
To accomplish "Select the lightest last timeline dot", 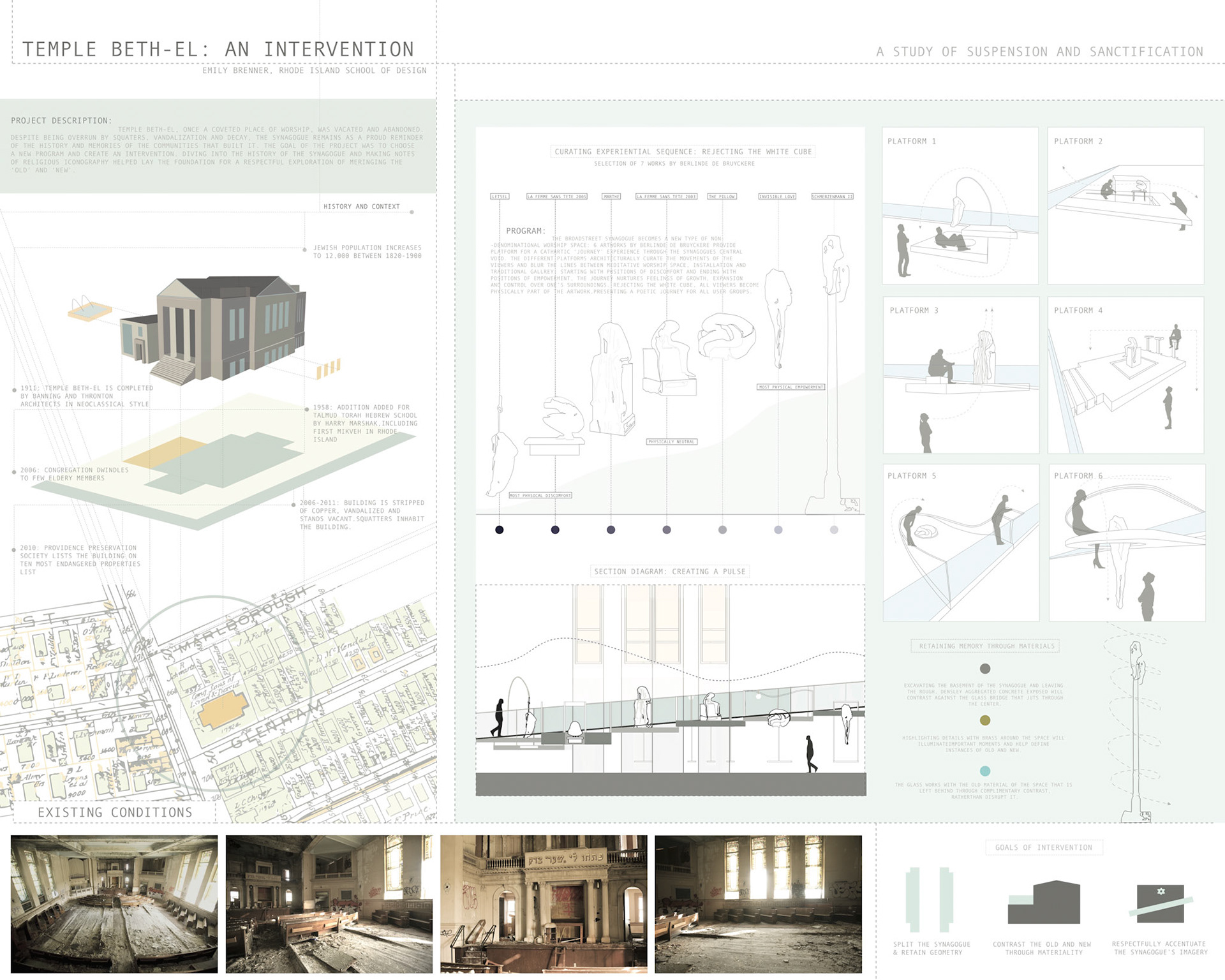I will (x=834, y=530).
